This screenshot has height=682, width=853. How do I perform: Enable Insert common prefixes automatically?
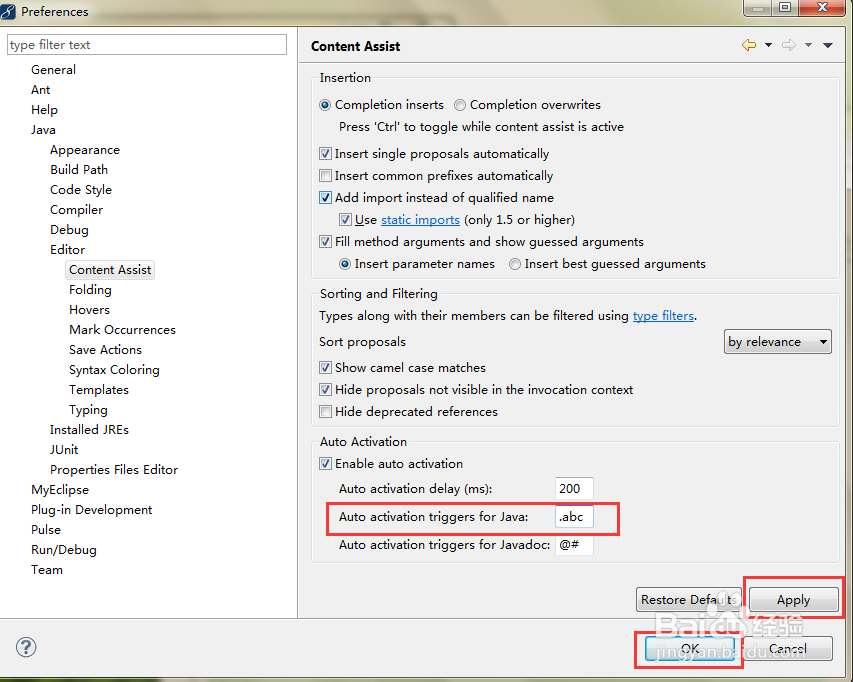click(325, 176)
